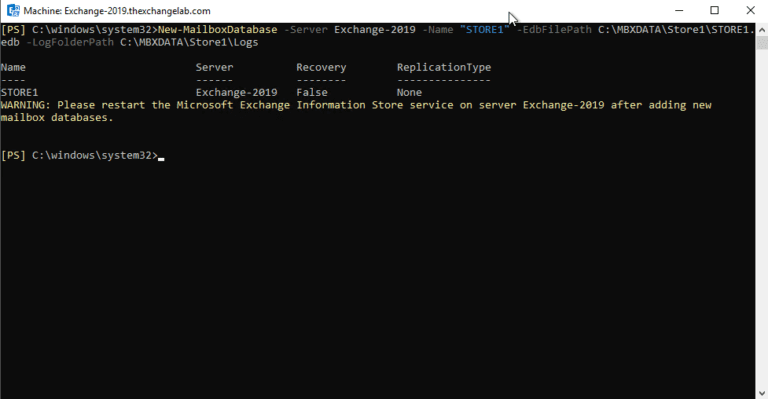Click the False value under Recovery
The height and width of the screenshot is (399, 768).
(312, 93)
